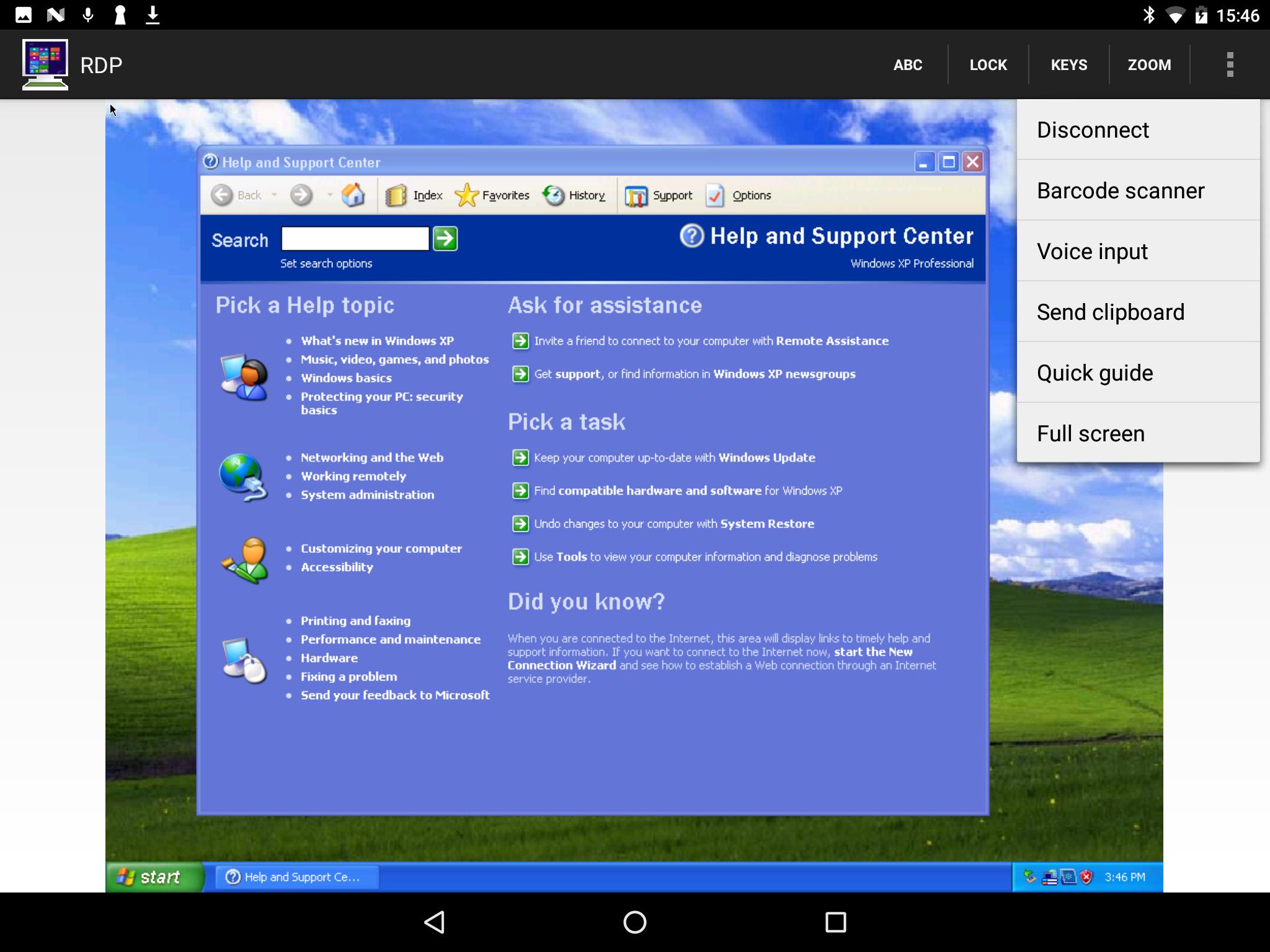Choose Barcode scanner menu entry

point(1138,190)
